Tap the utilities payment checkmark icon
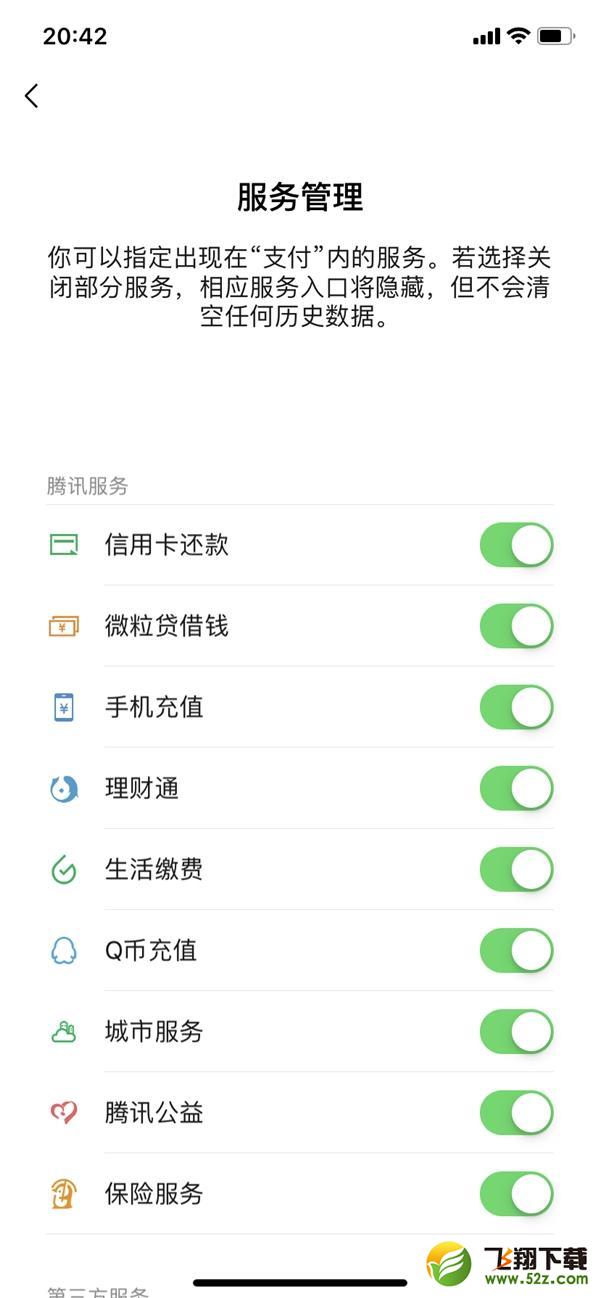 64,870
